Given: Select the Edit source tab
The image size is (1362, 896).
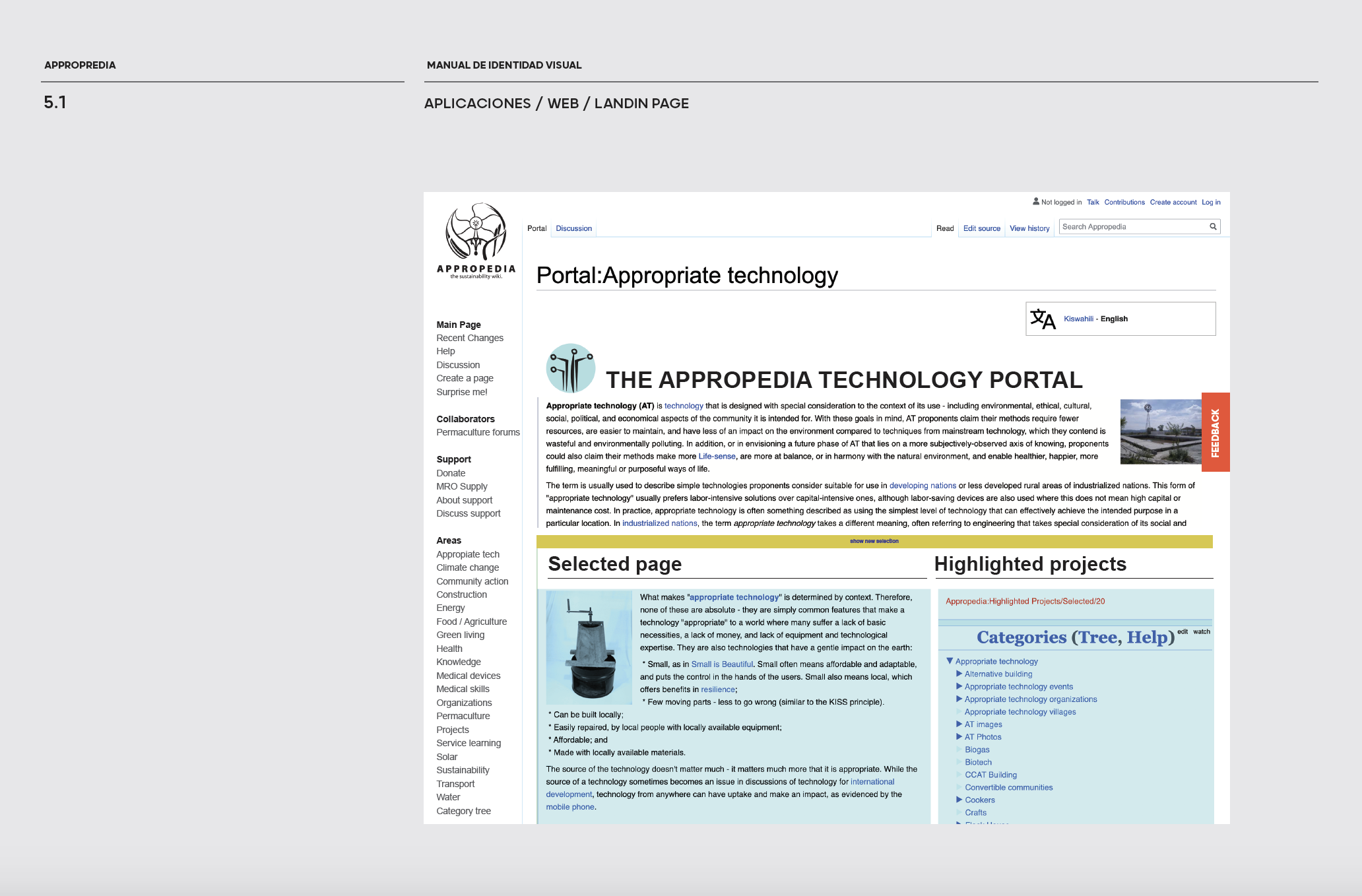Looking at the screenshot, I should (981, 228).
